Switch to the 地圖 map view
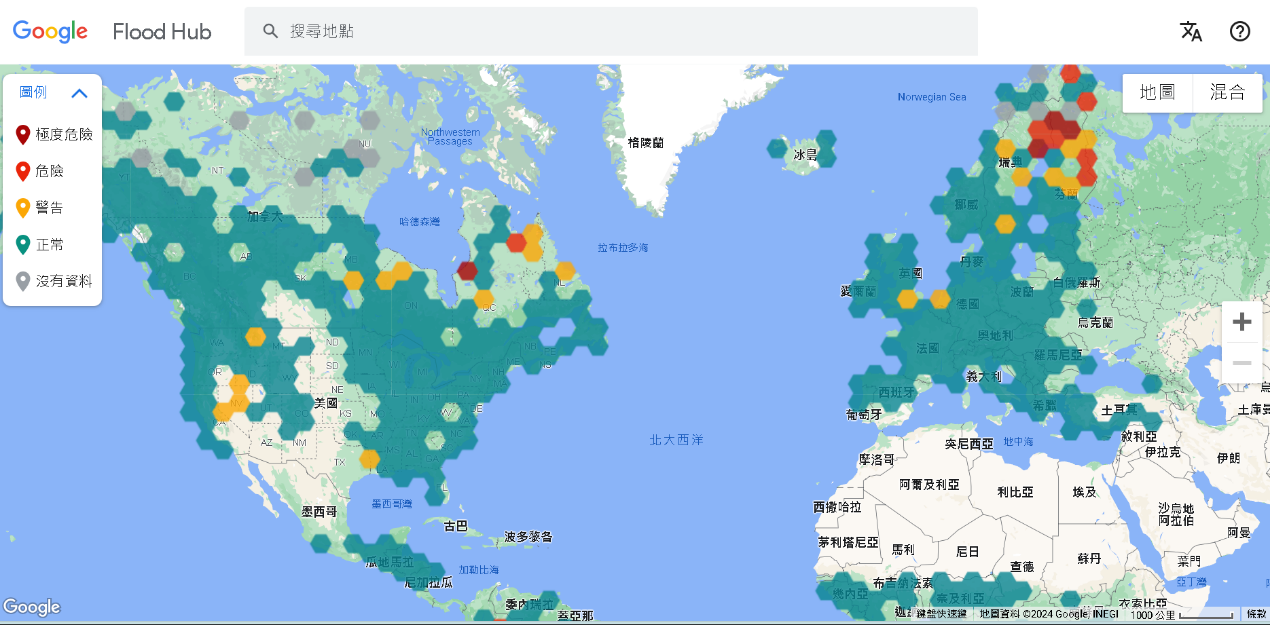 coord(1157,92)
